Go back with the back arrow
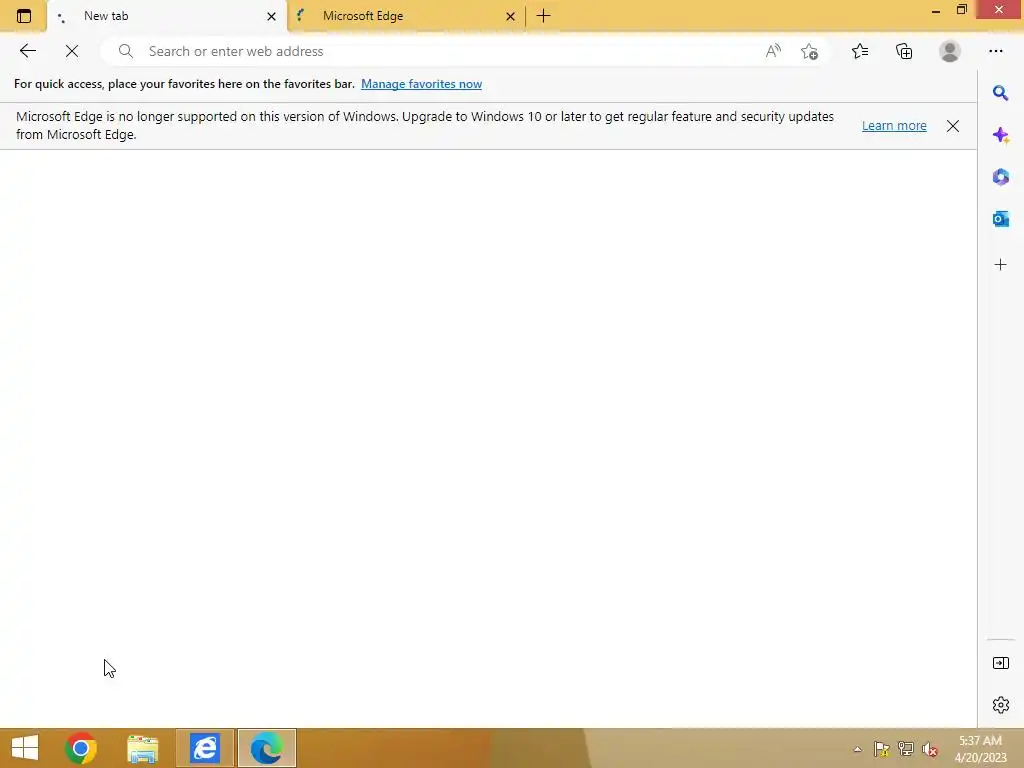This screenshot has height=768, width=1024. [x=27, y=51]
